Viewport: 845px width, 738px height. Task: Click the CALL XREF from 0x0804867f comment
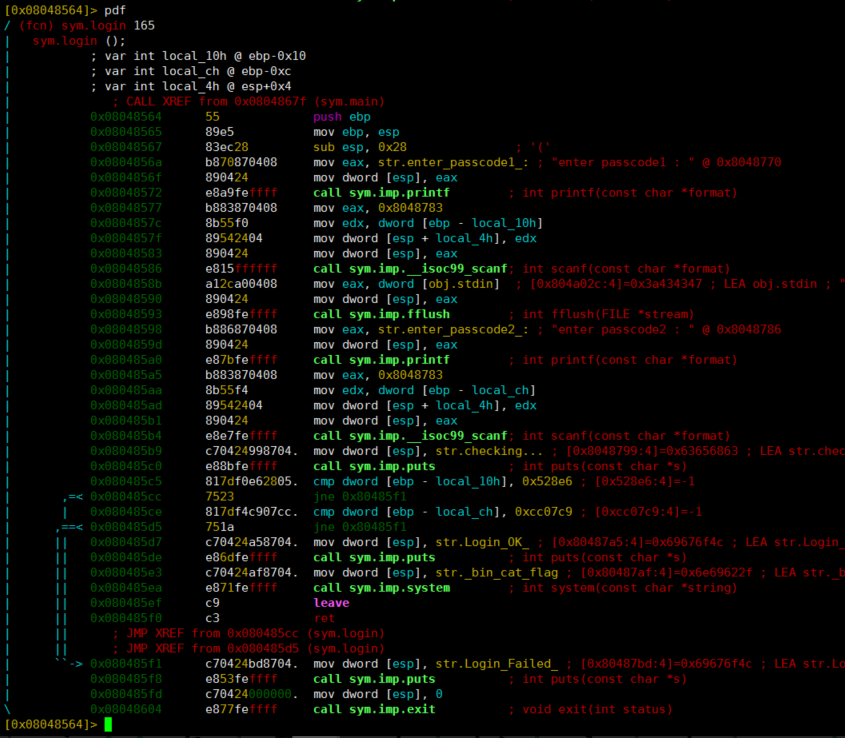[249, 101]
